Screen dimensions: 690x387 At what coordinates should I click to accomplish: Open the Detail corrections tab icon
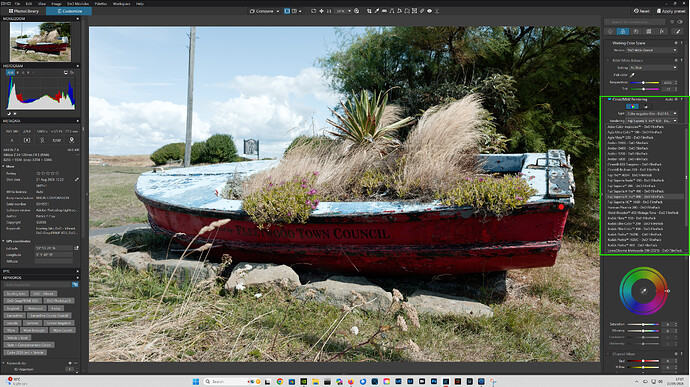pyautogui.click(x=636, y=31)
